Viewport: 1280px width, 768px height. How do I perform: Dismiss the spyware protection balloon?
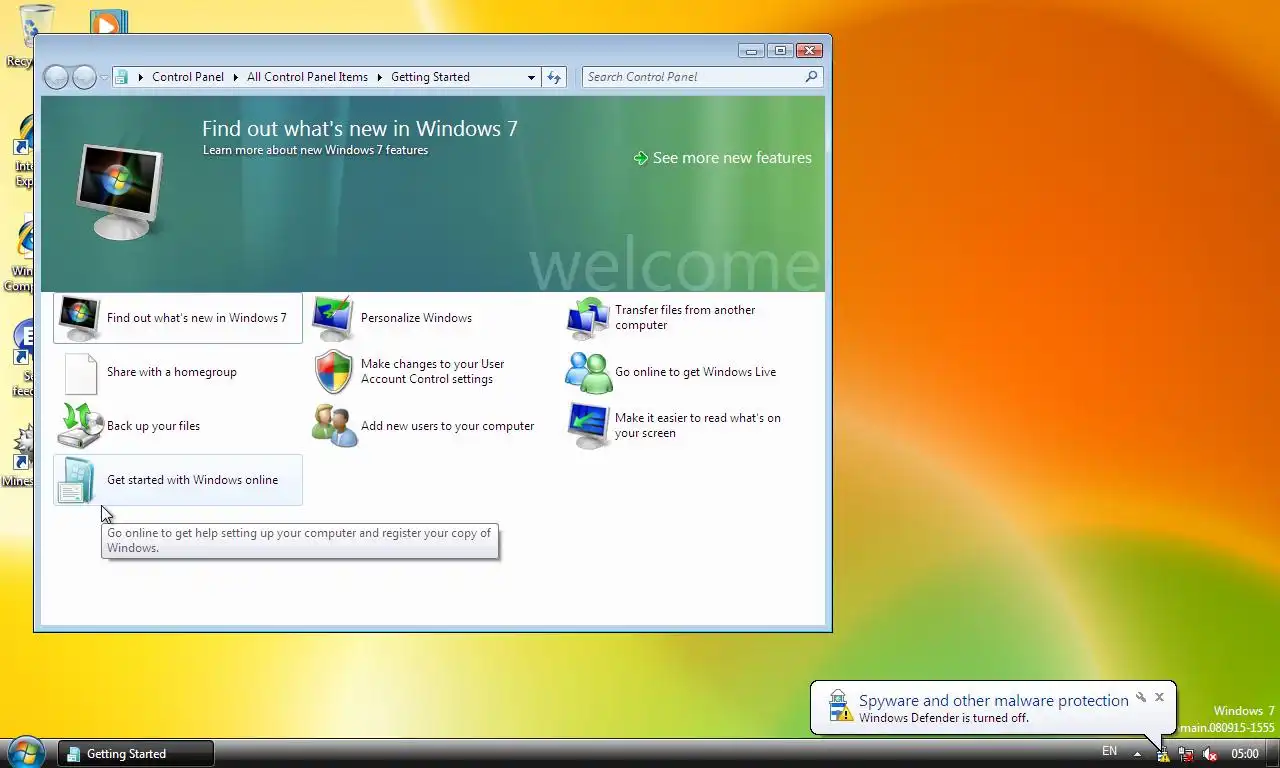(x=1159, y=697)
